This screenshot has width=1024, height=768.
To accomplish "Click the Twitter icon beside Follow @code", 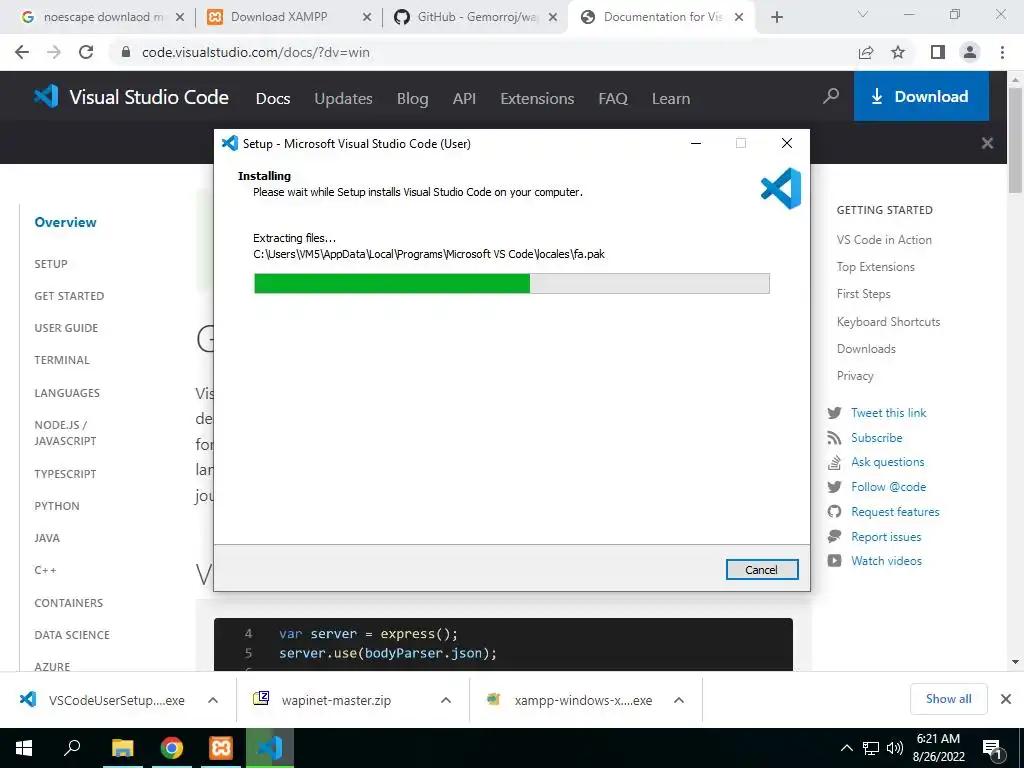I will click(x=834, y=487).
